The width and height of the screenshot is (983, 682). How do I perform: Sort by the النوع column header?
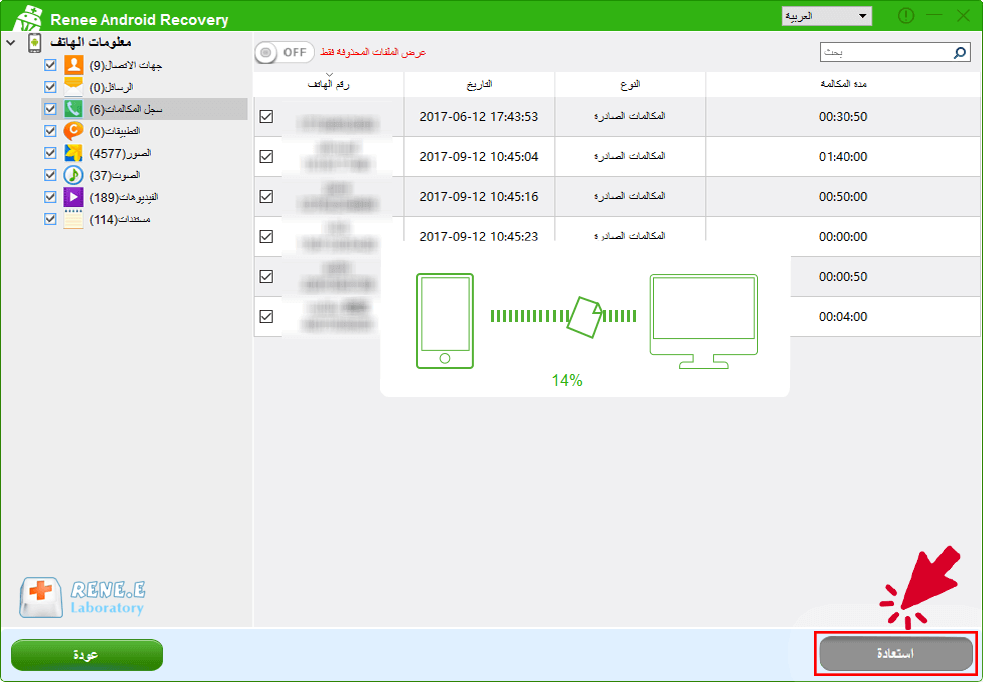click(x=630, y=85)
